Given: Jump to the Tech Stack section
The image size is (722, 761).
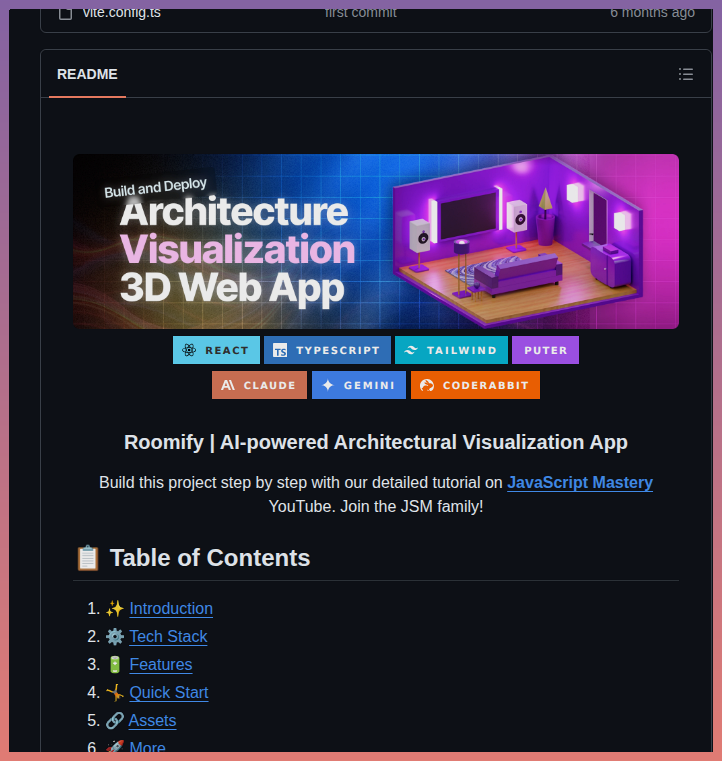Looking at the screenshot, I should click(168, 636).
